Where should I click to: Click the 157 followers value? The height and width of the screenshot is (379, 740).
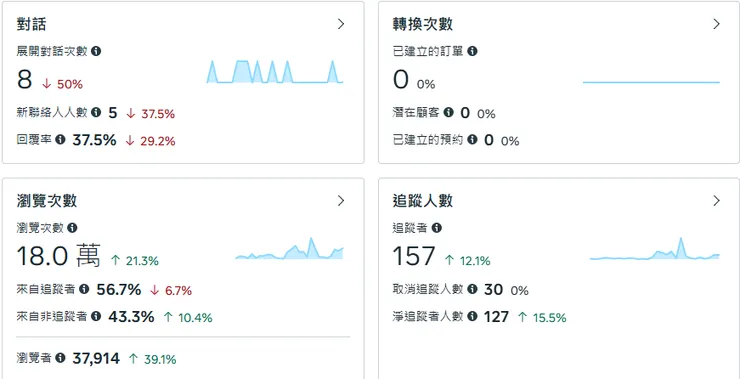click(414, 255)
